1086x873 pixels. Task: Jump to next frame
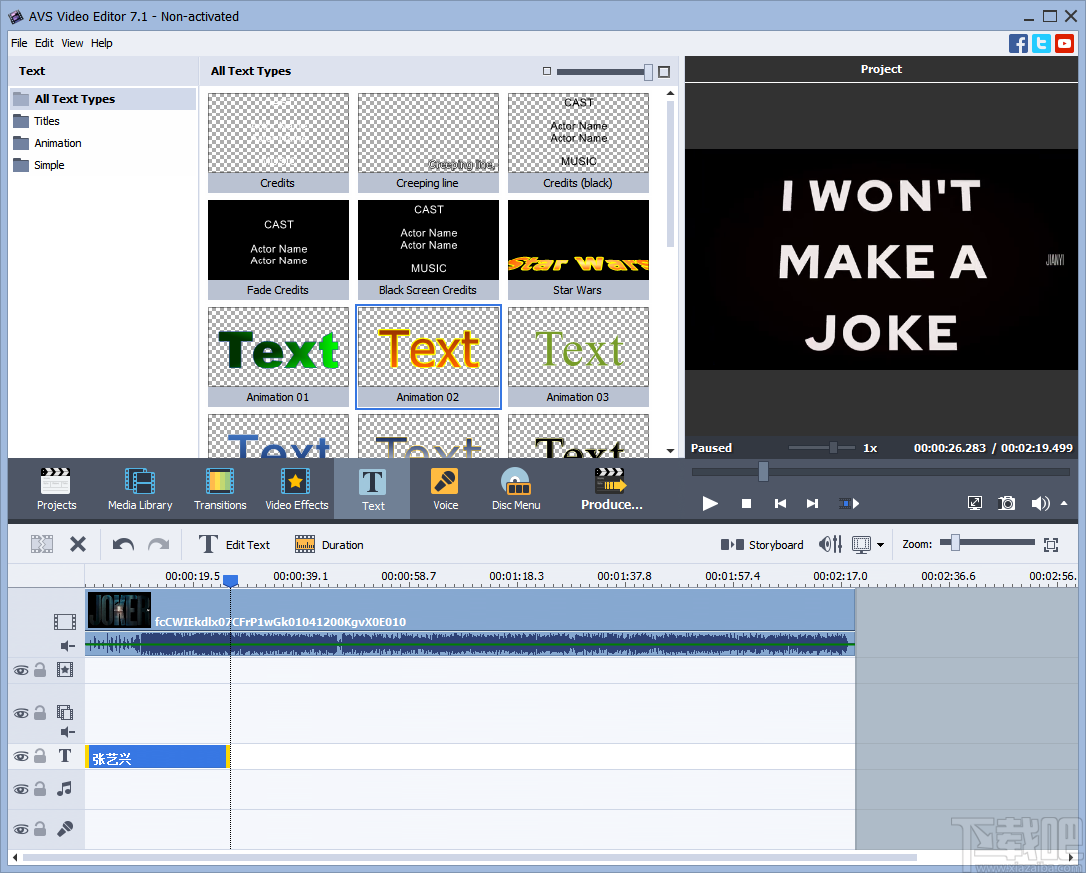812,504
